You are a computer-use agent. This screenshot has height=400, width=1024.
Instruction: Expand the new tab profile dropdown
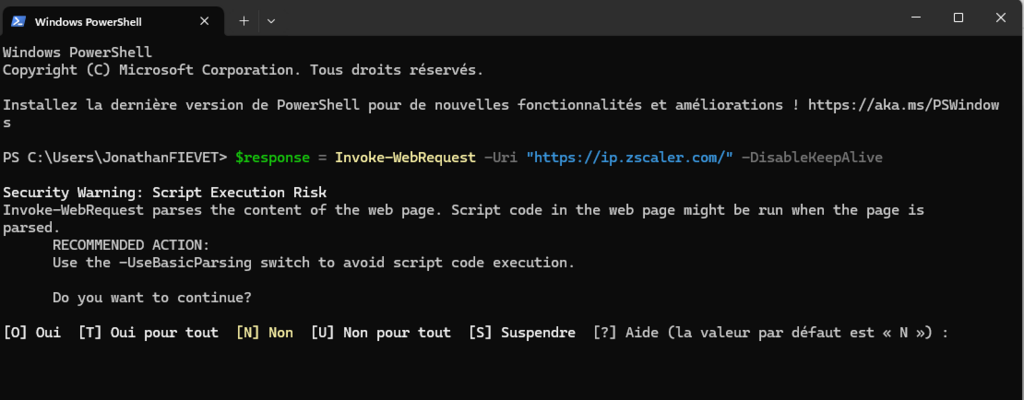tap(271, 19)
